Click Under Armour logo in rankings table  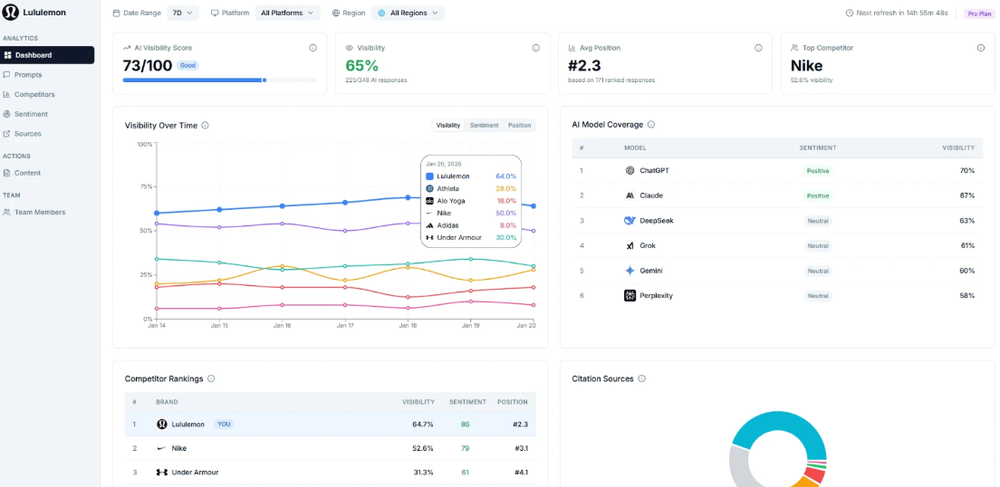click(x=162, y=472)
